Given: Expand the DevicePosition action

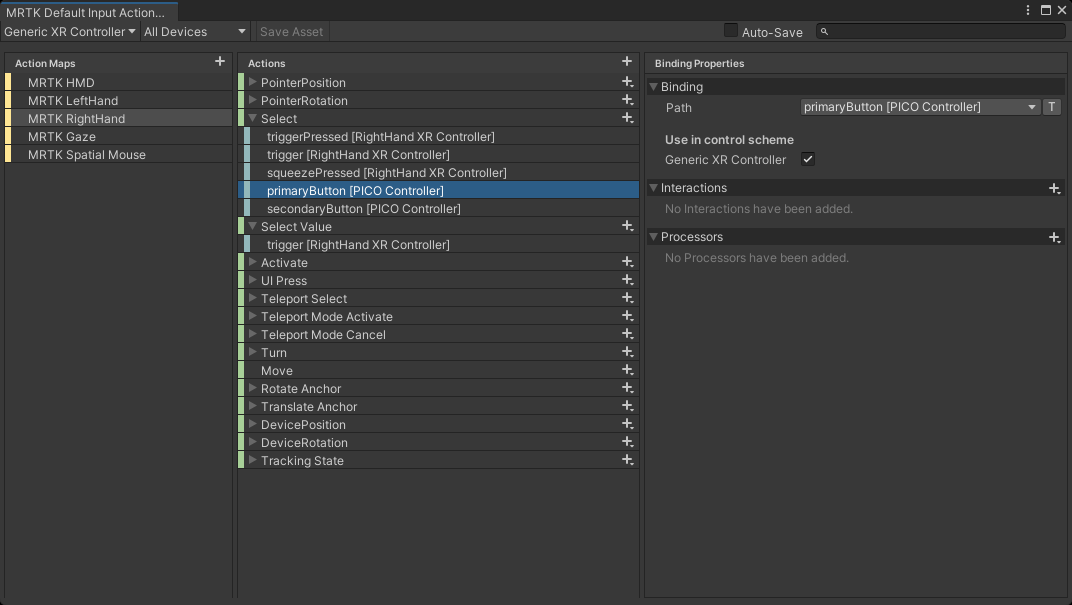Looking at the screenshot, I should point(252,424).
